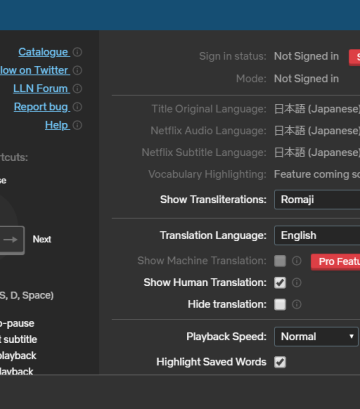The width and height of the screenshot is (360, 409).
Task: Open the Help link
Action: tap(57, 125)
